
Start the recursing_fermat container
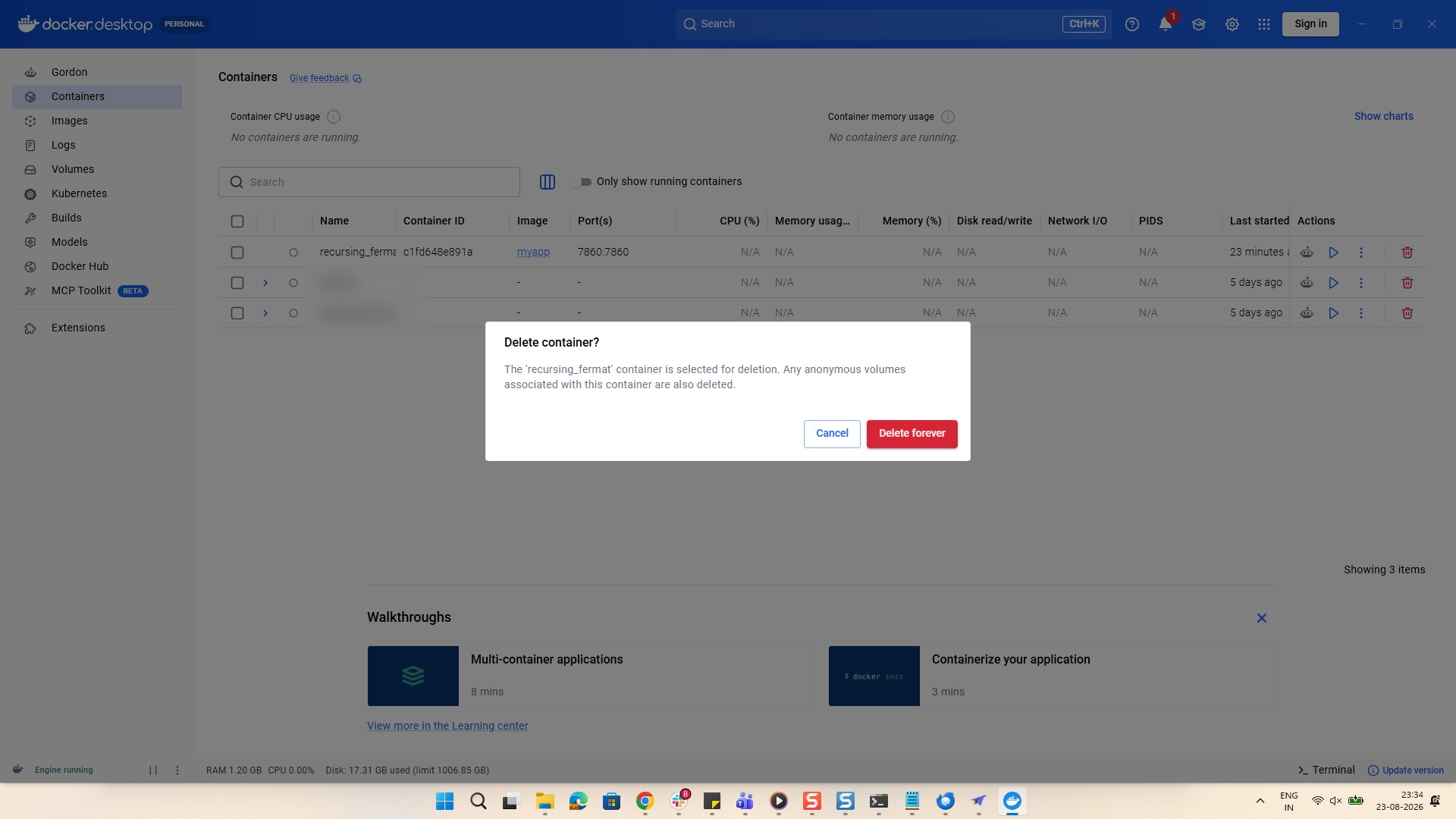click(1334, 253)
